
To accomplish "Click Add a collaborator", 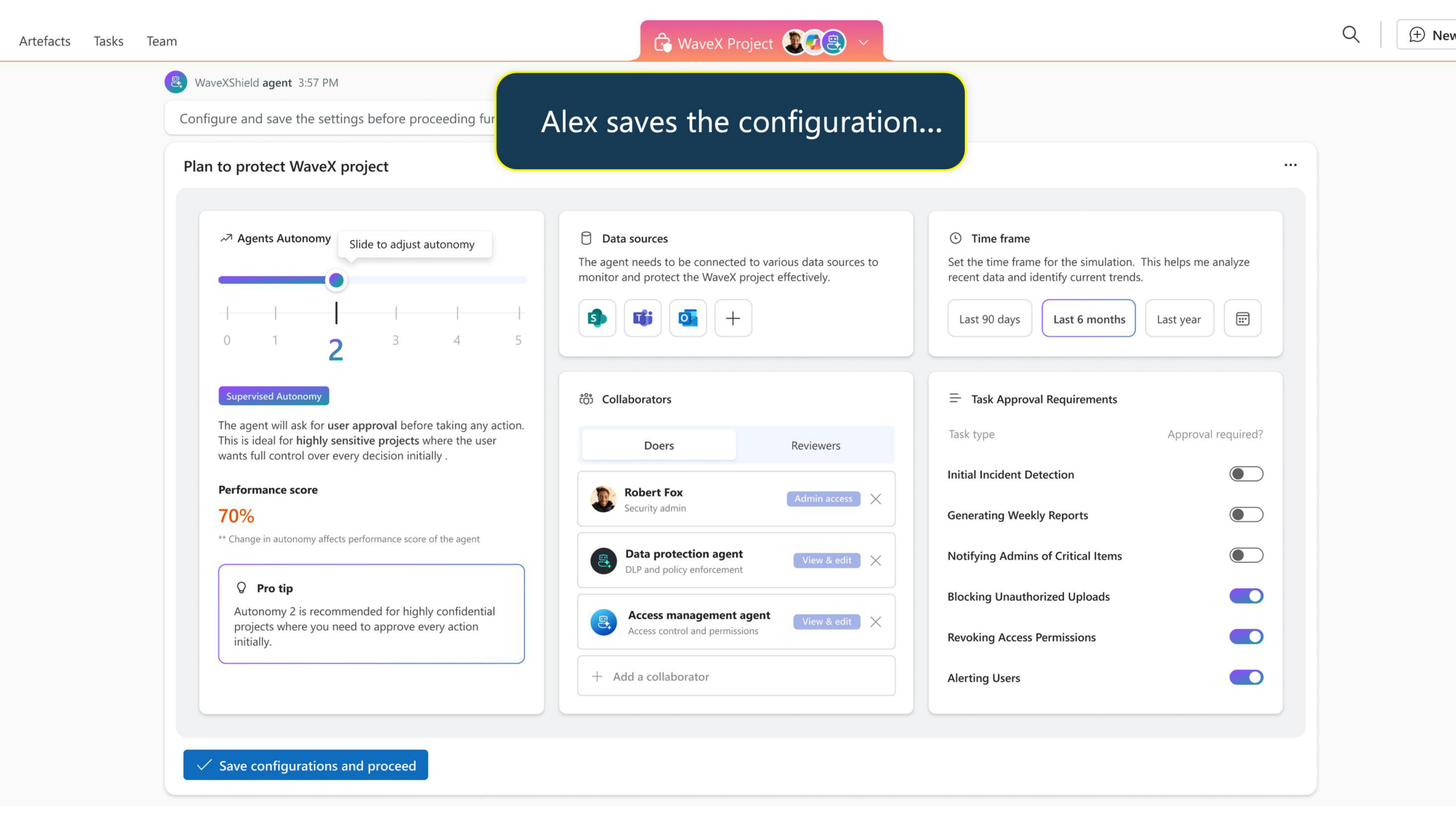I will 736,676.
